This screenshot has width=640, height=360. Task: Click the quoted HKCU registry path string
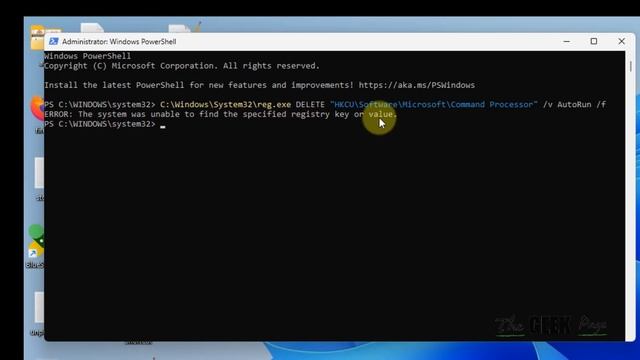pos(434,104)
